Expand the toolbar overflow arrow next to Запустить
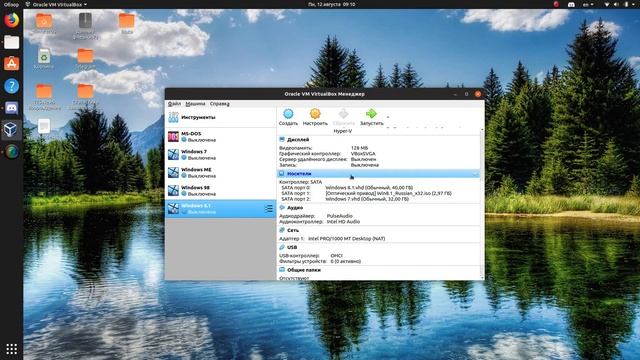The height and width of the screenshot is (360, 640). (x=388, y=117)
